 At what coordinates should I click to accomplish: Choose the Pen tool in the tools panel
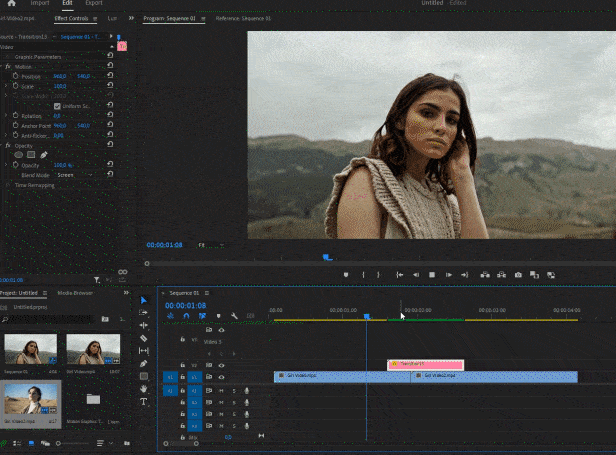(144, 363)
